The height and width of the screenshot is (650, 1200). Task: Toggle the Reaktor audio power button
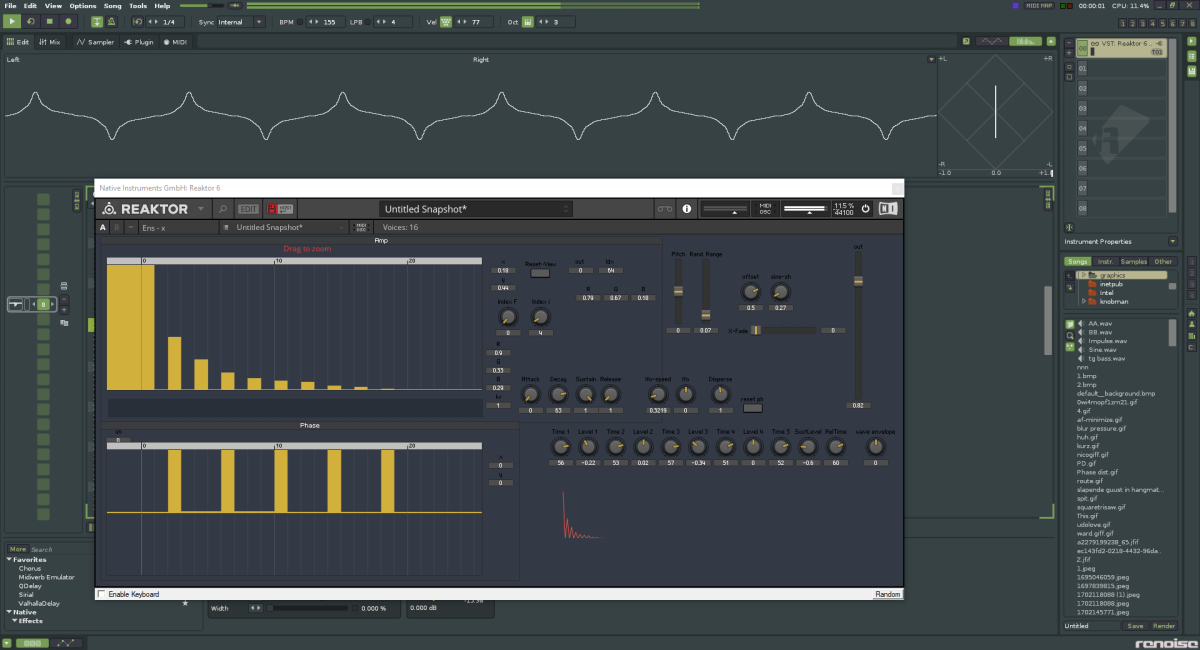pyautogui.click(x=866, y=209)
